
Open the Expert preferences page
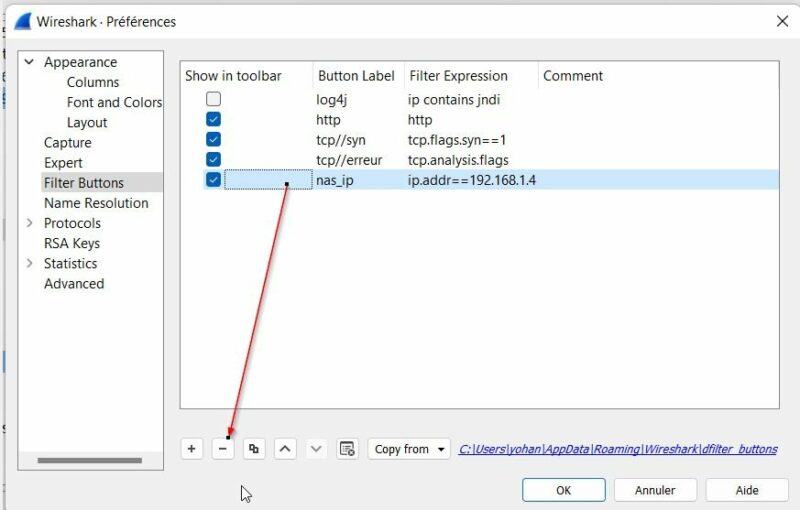tap(63, 163)
